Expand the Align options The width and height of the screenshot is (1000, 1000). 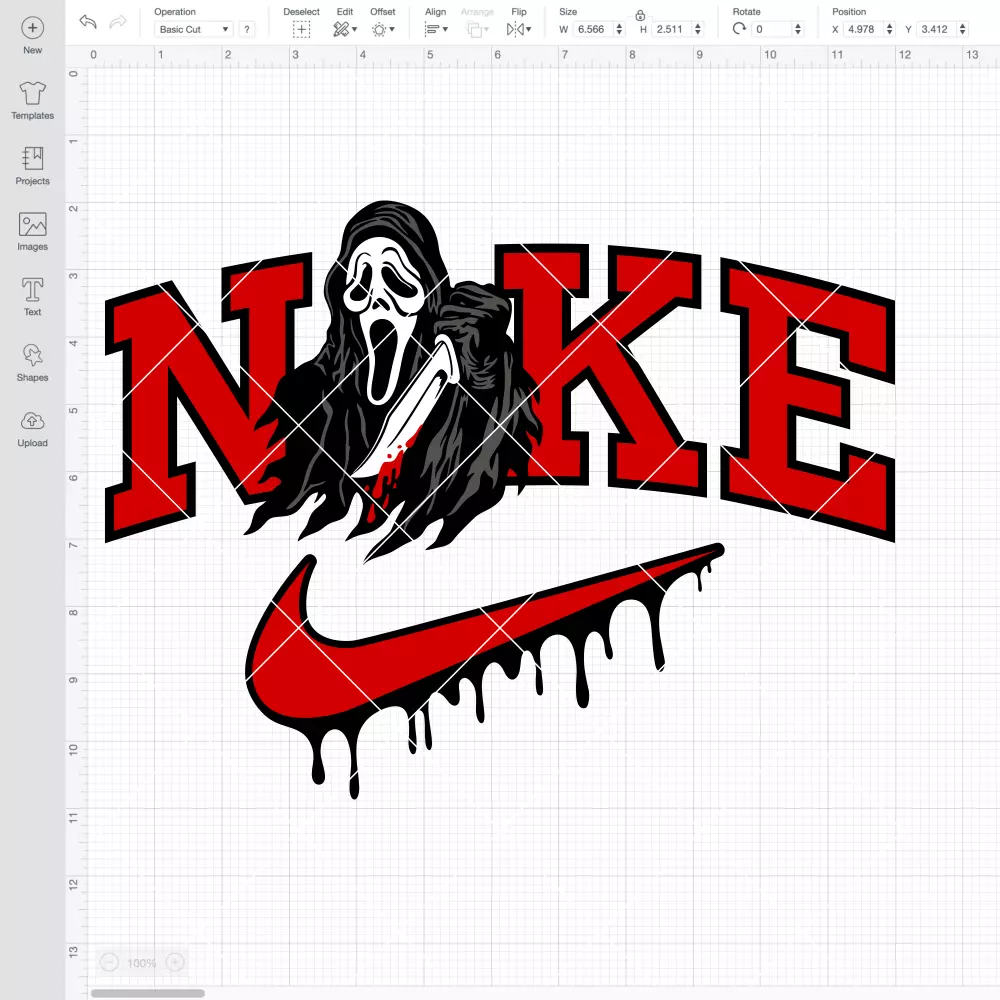coord(436,29)
